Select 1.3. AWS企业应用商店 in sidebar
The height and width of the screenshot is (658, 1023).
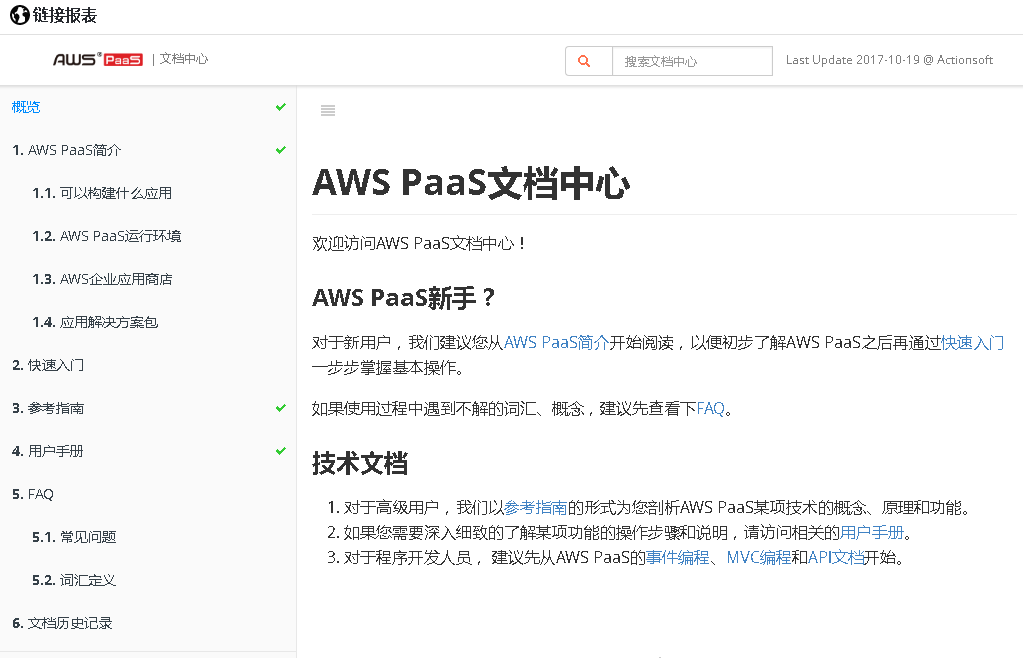102,279
